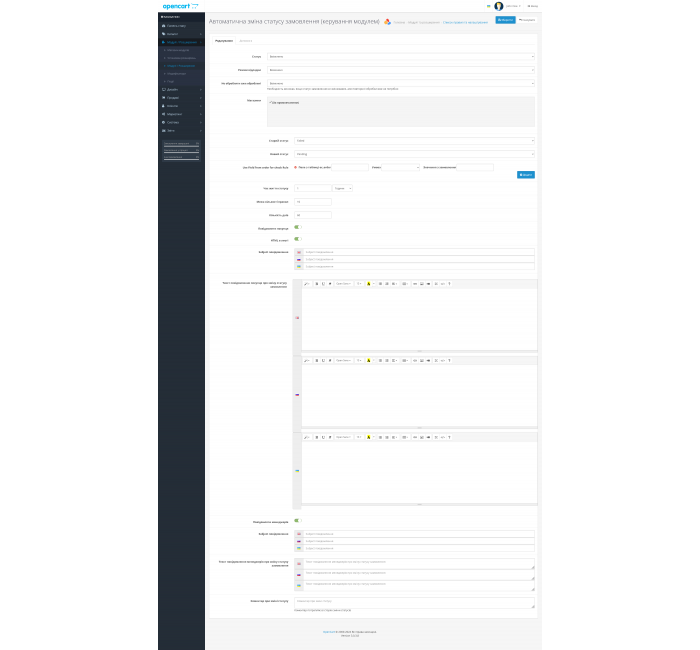Click the OpenCart logo in the header

point(180,6)
